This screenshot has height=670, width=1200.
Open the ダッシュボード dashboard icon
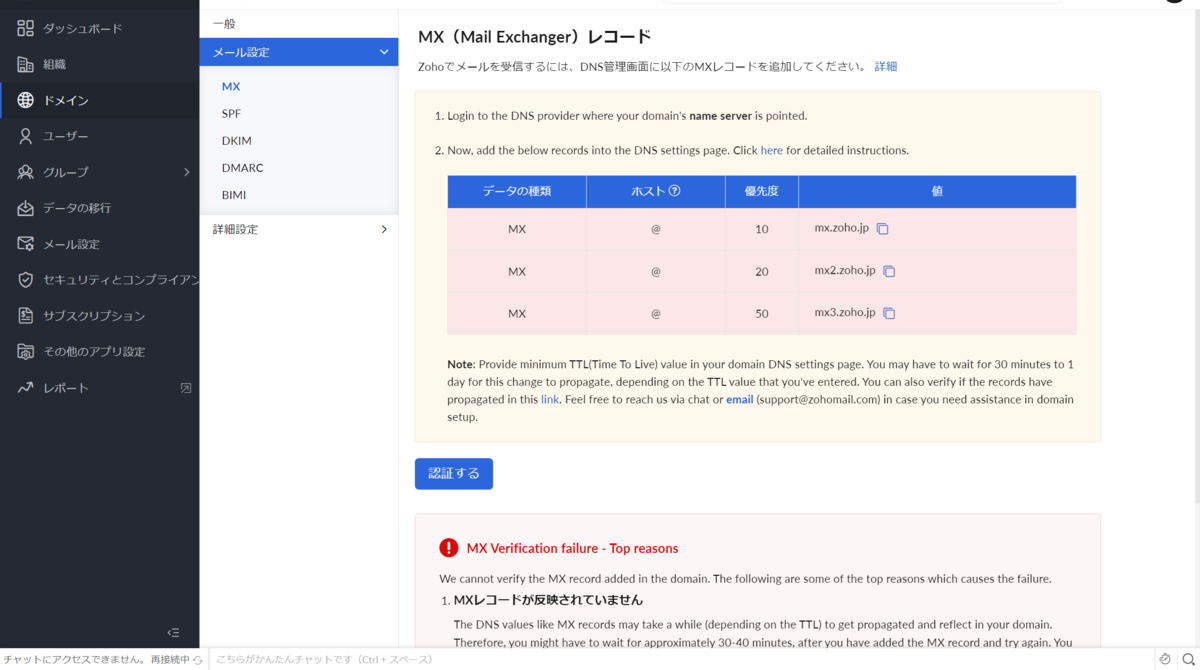26,28
